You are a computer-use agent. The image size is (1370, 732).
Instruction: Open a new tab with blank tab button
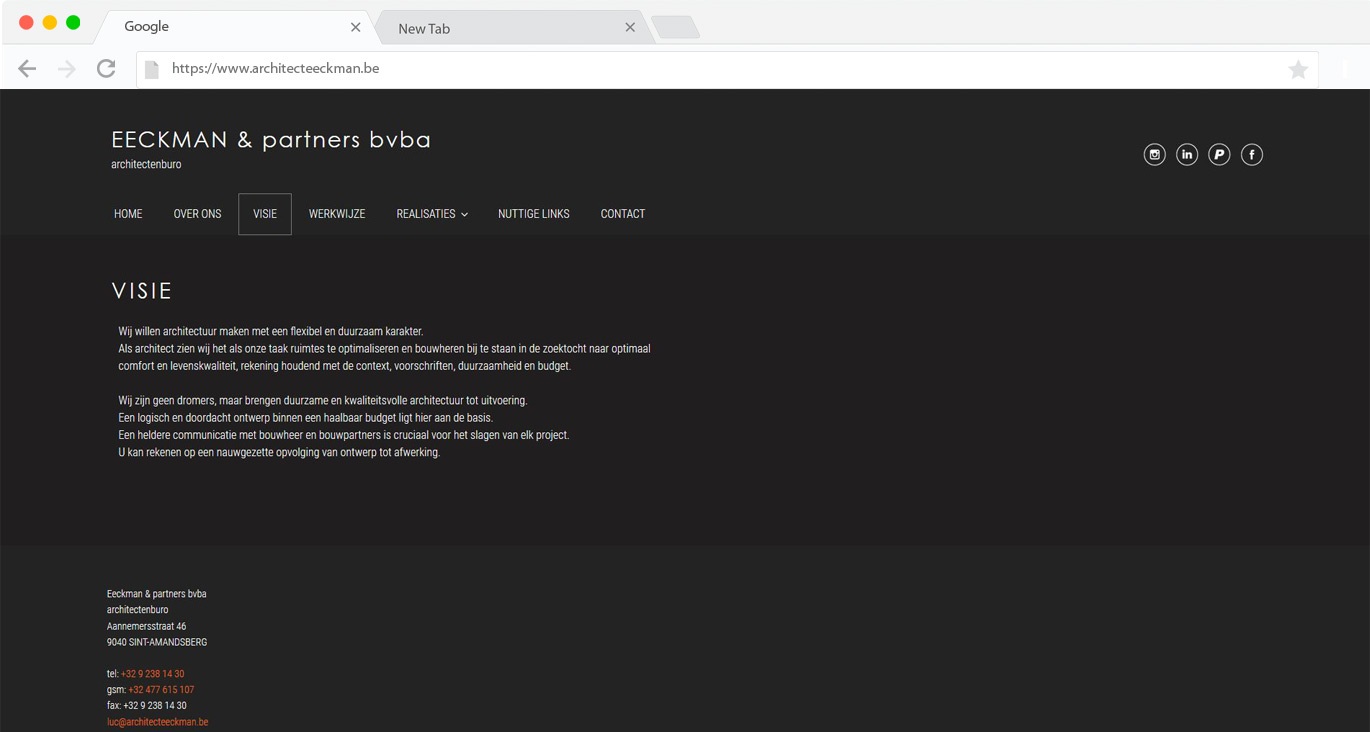(675, 28)
